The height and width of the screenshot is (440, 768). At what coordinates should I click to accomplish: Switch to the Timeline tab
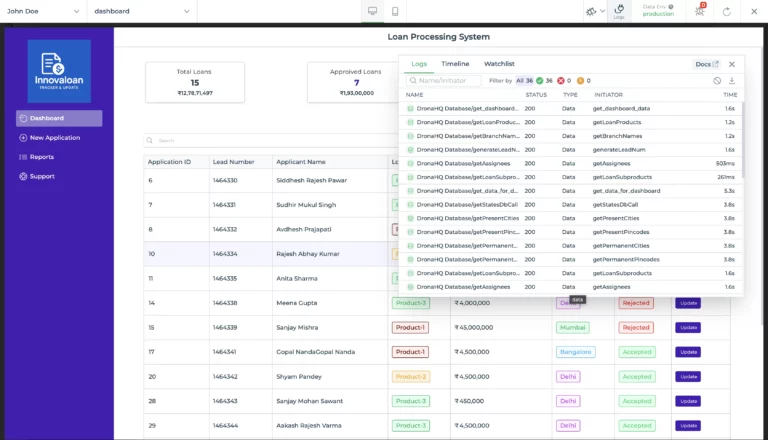point(455,64)
